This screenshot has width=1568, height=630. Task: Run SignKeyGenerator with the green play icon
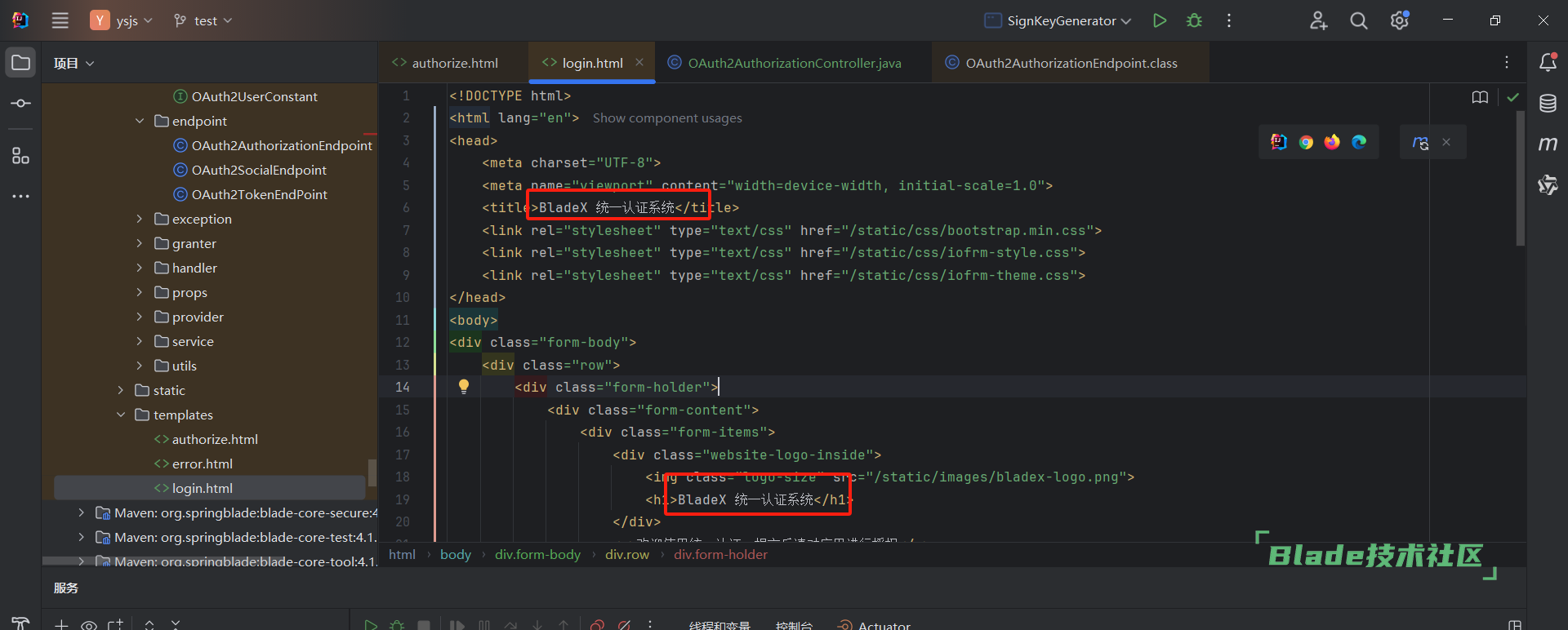(x=1160, y=20)
